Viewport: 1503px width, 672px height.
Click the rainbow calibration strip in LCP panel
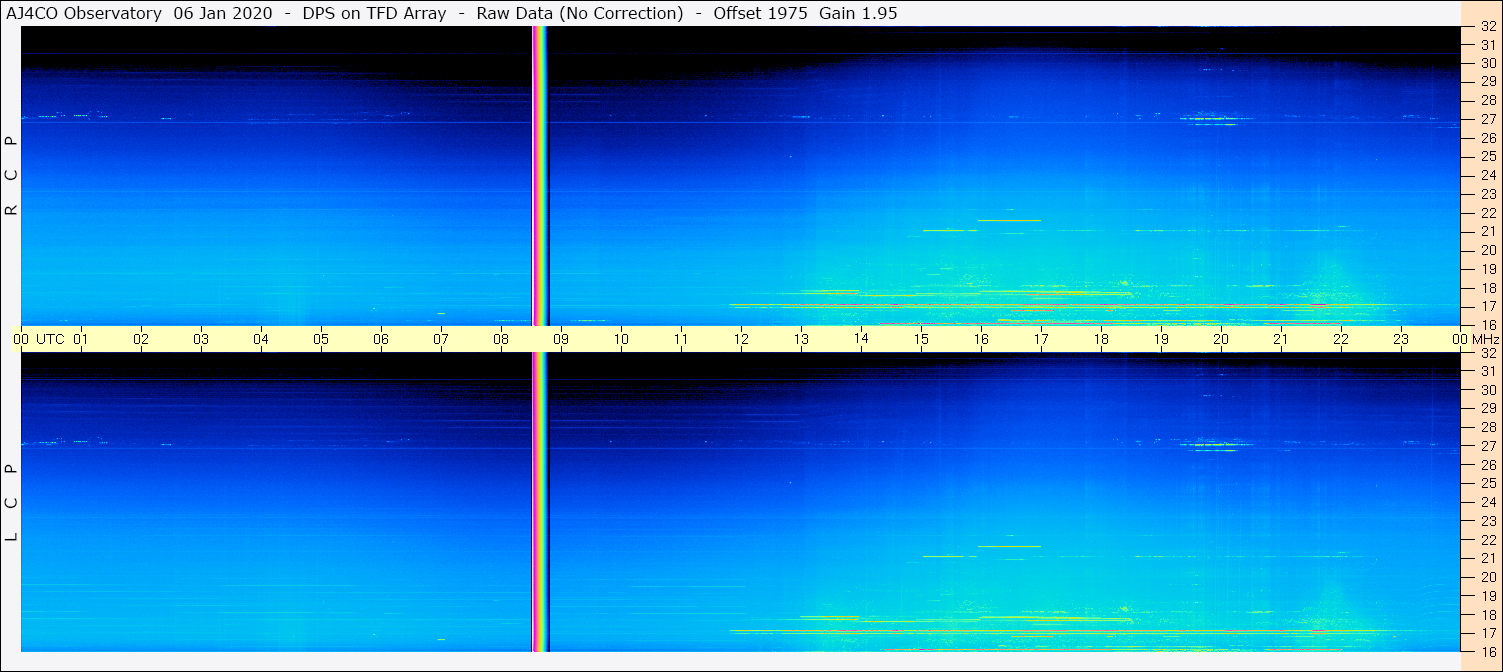coord(540,502)
